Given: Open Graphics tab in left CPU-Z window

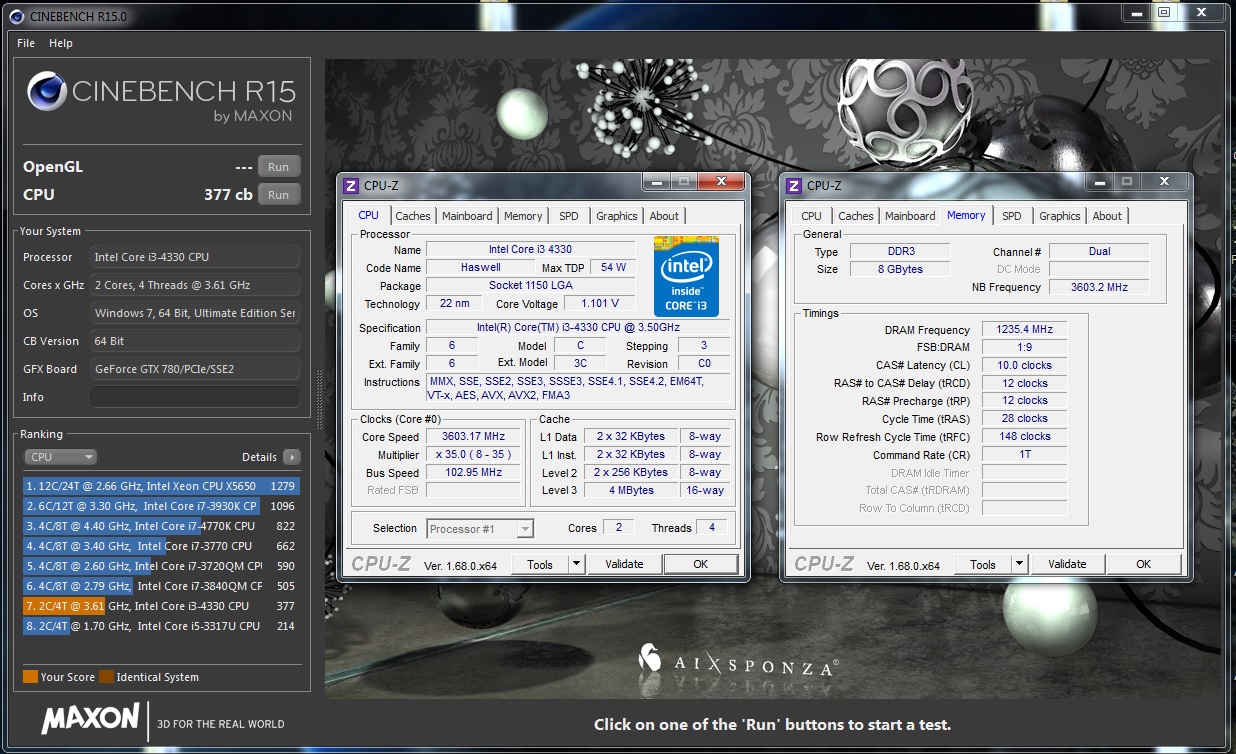Looking at the screenshot, I should pos(617,216).
